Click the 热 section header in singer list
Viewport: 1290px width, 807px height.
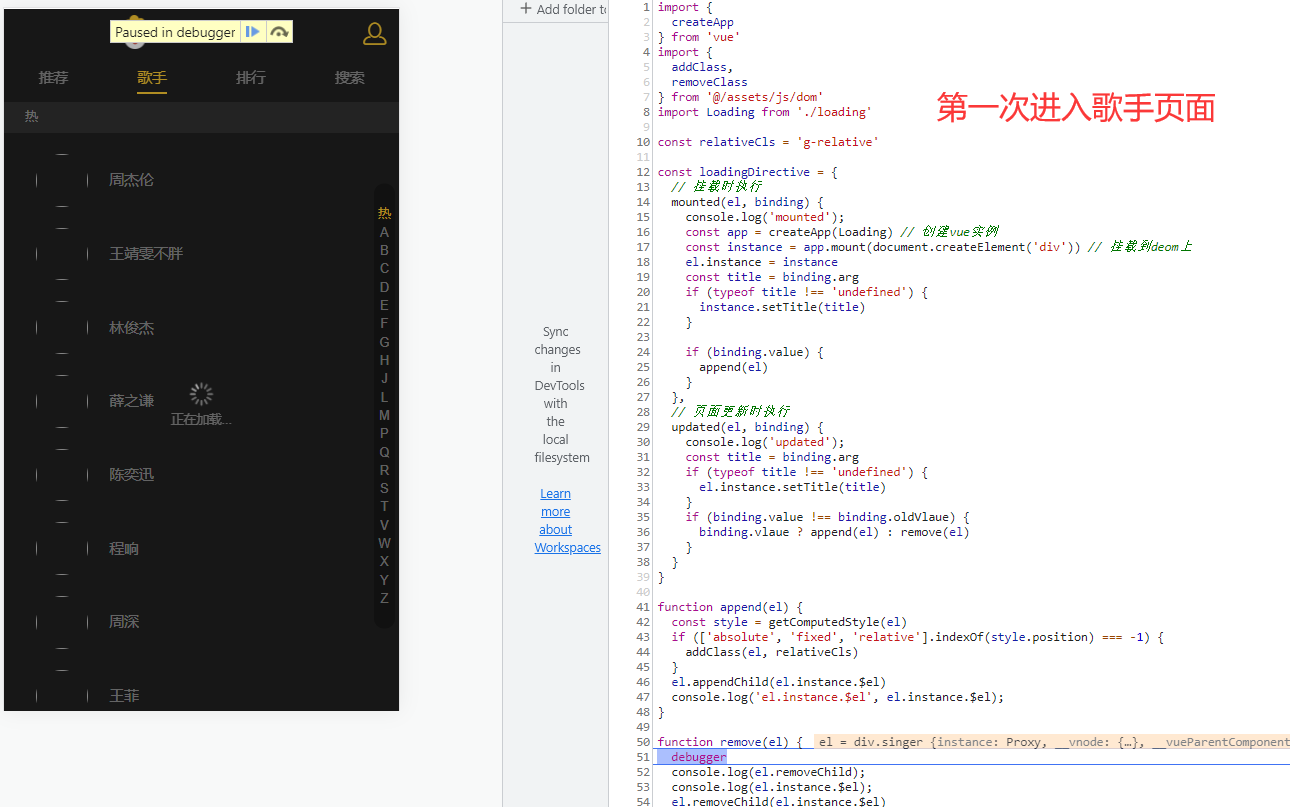coord(201,117)
